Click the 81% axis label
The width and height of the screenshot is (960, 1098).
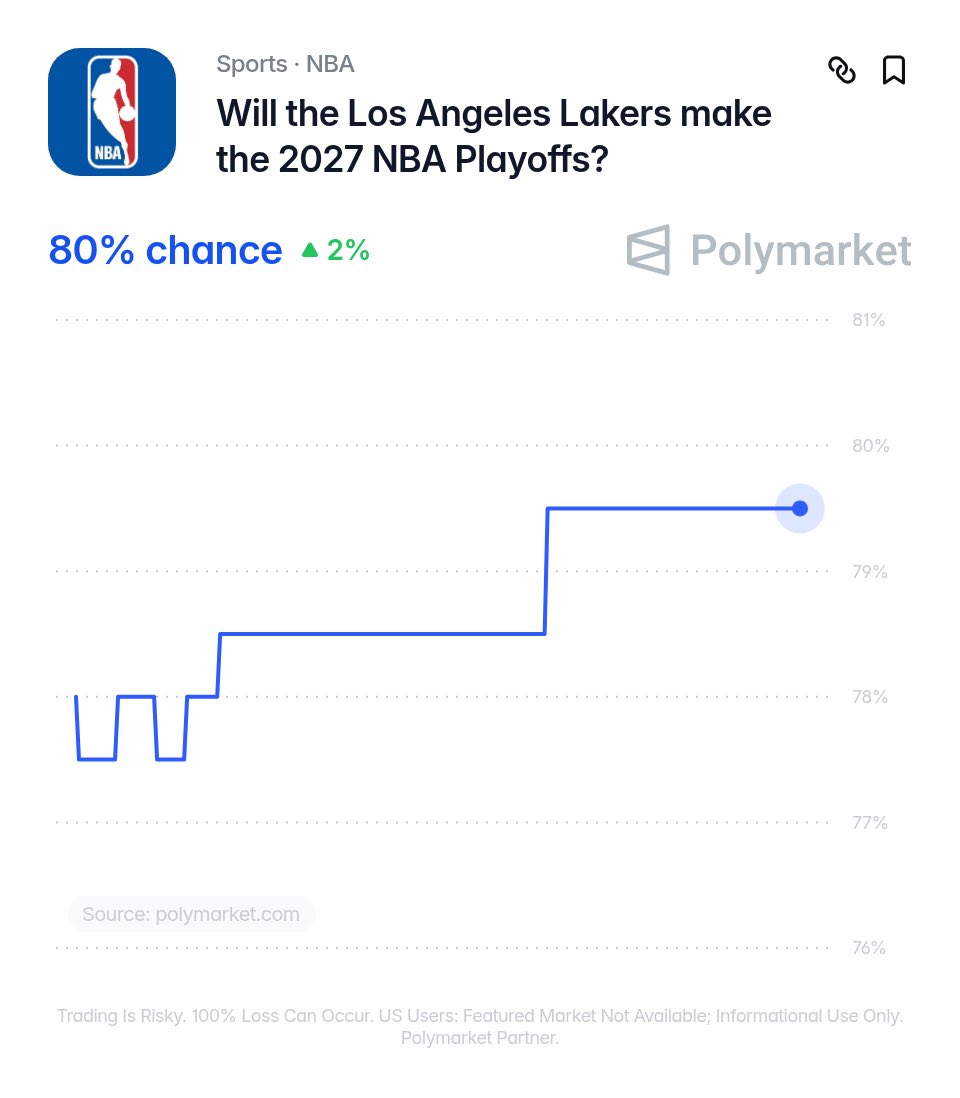(x=868, y=320)
